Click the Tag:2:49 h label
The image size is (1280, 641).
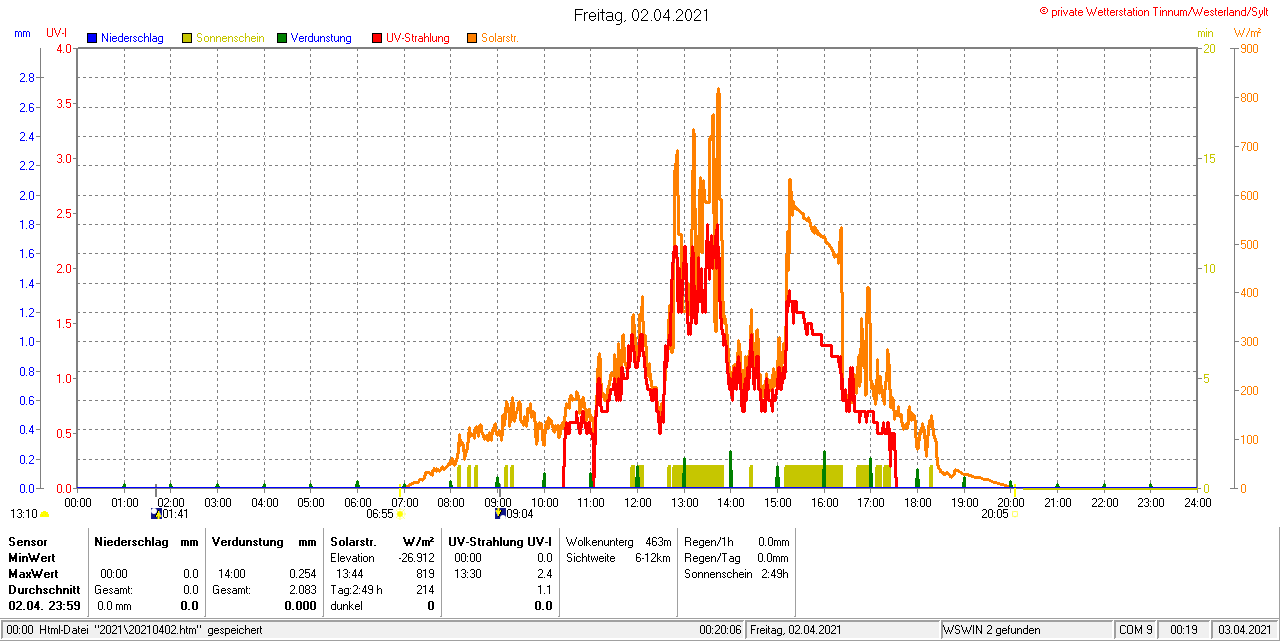(x=356, y=590)
